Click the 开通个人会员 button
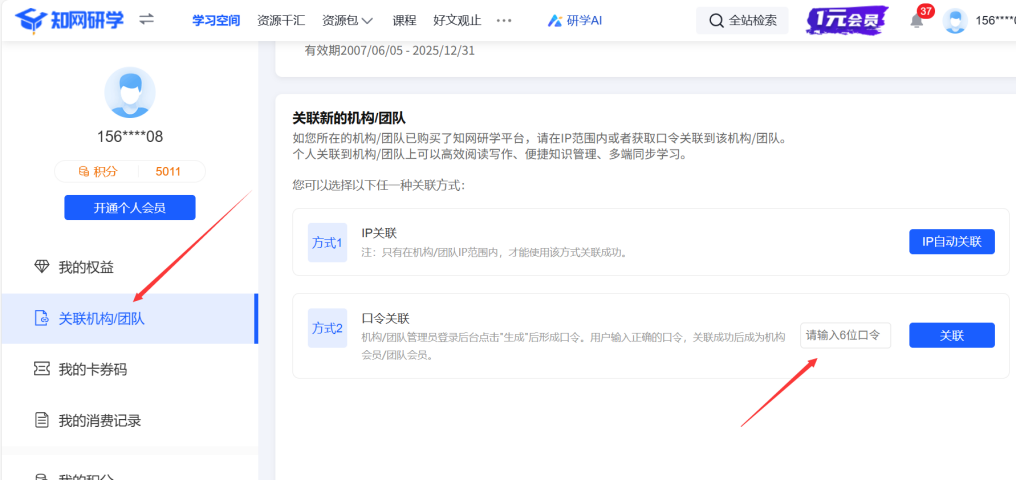1016x480 pixels. [130, 207]
